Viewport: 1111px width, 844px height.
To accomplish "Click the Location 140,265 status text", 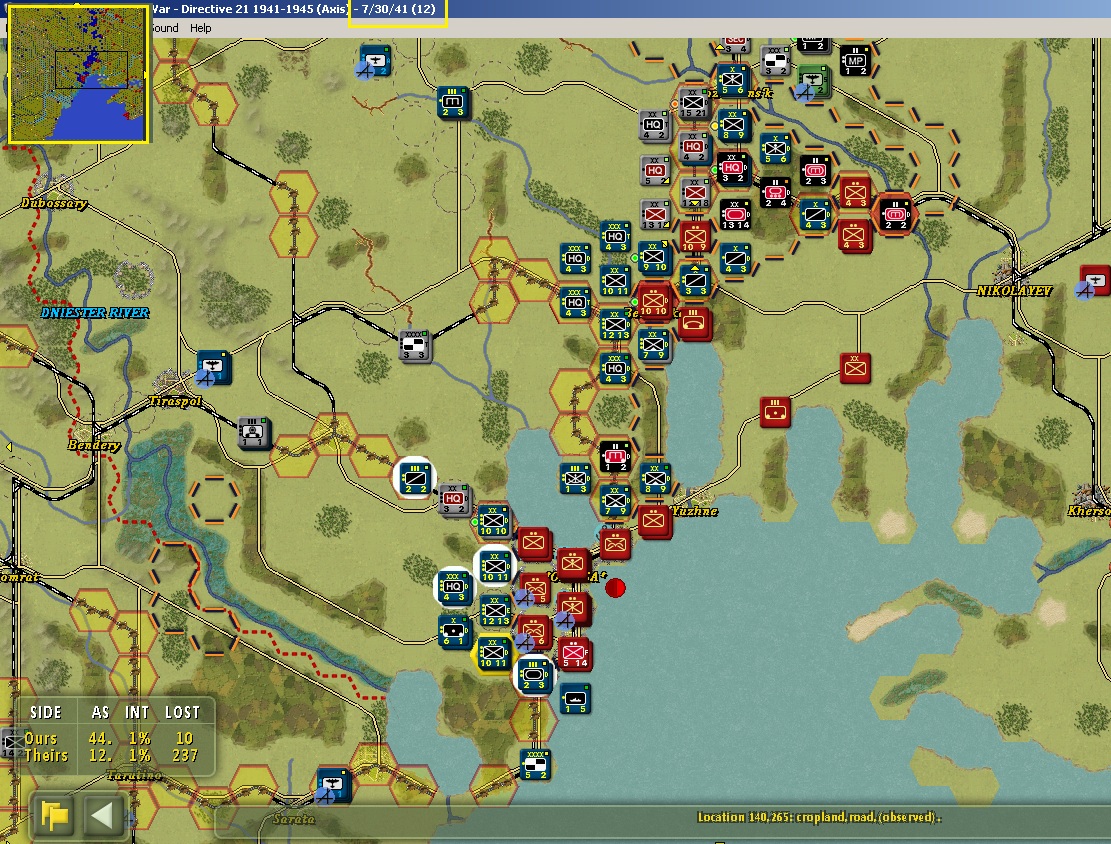I will pos(820,817).
